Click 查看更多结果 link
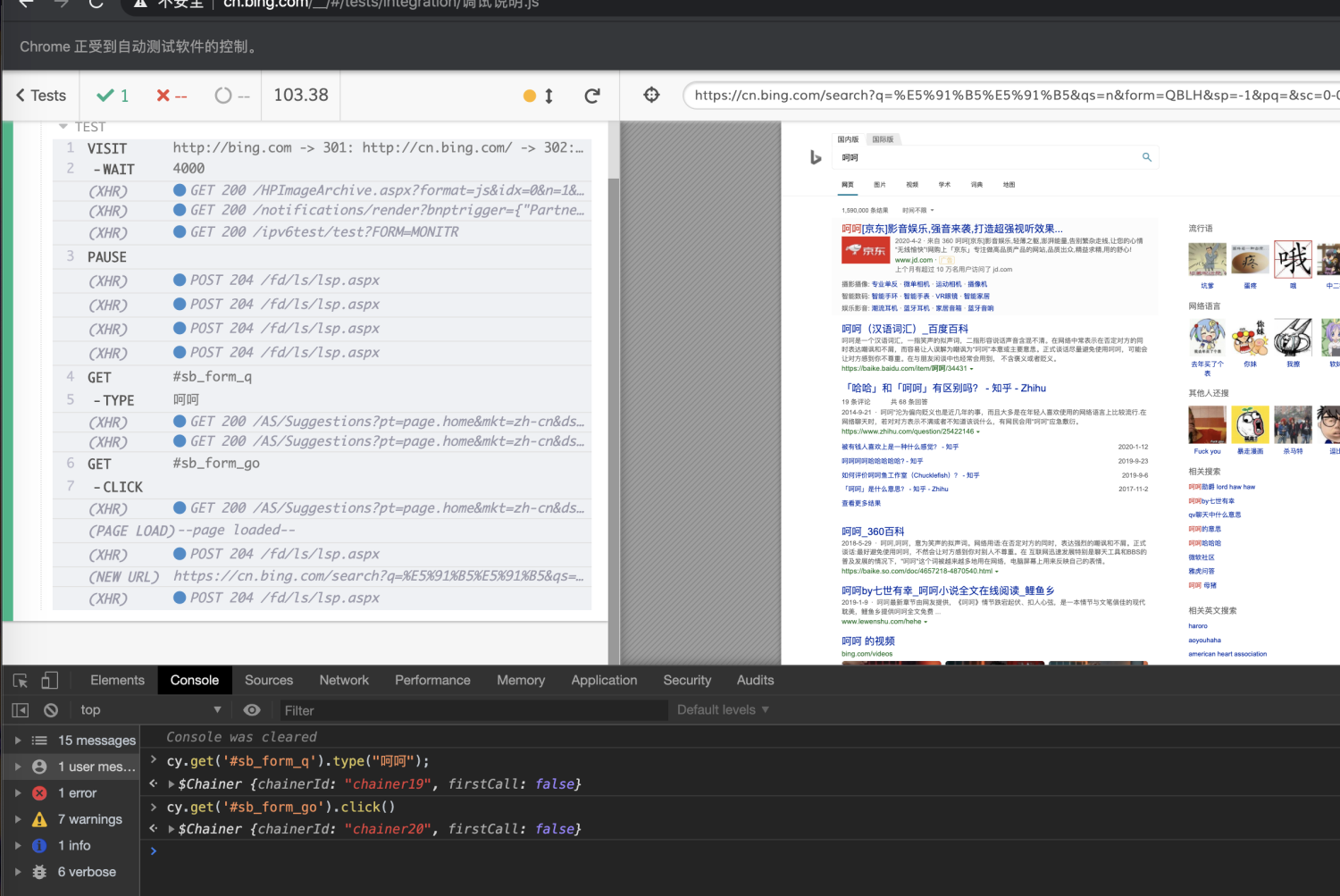Viewport: 1340px width, 896px height. click(861, 503)
